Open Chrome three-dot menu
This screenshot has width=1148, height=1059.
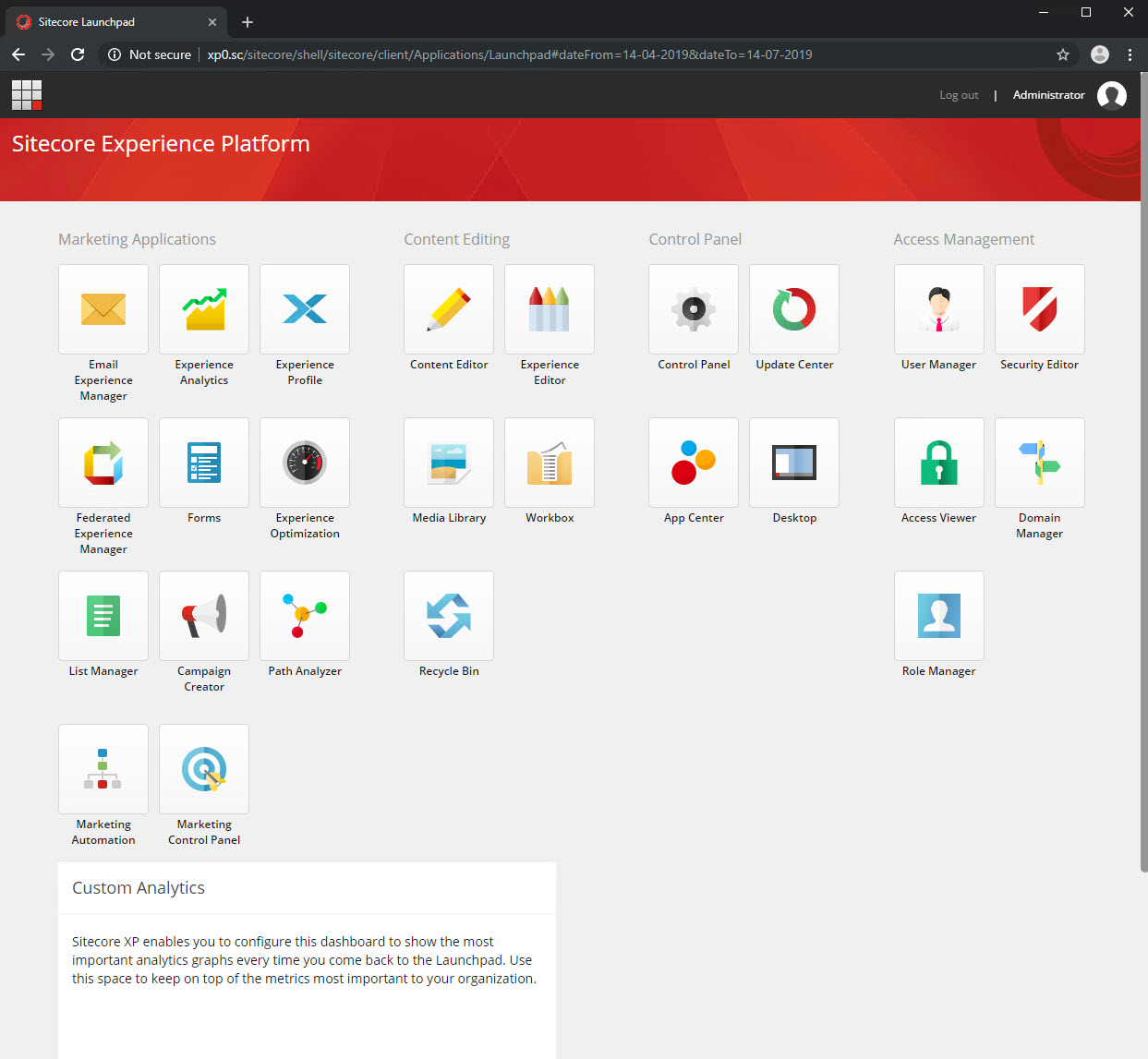point(1130,54)
